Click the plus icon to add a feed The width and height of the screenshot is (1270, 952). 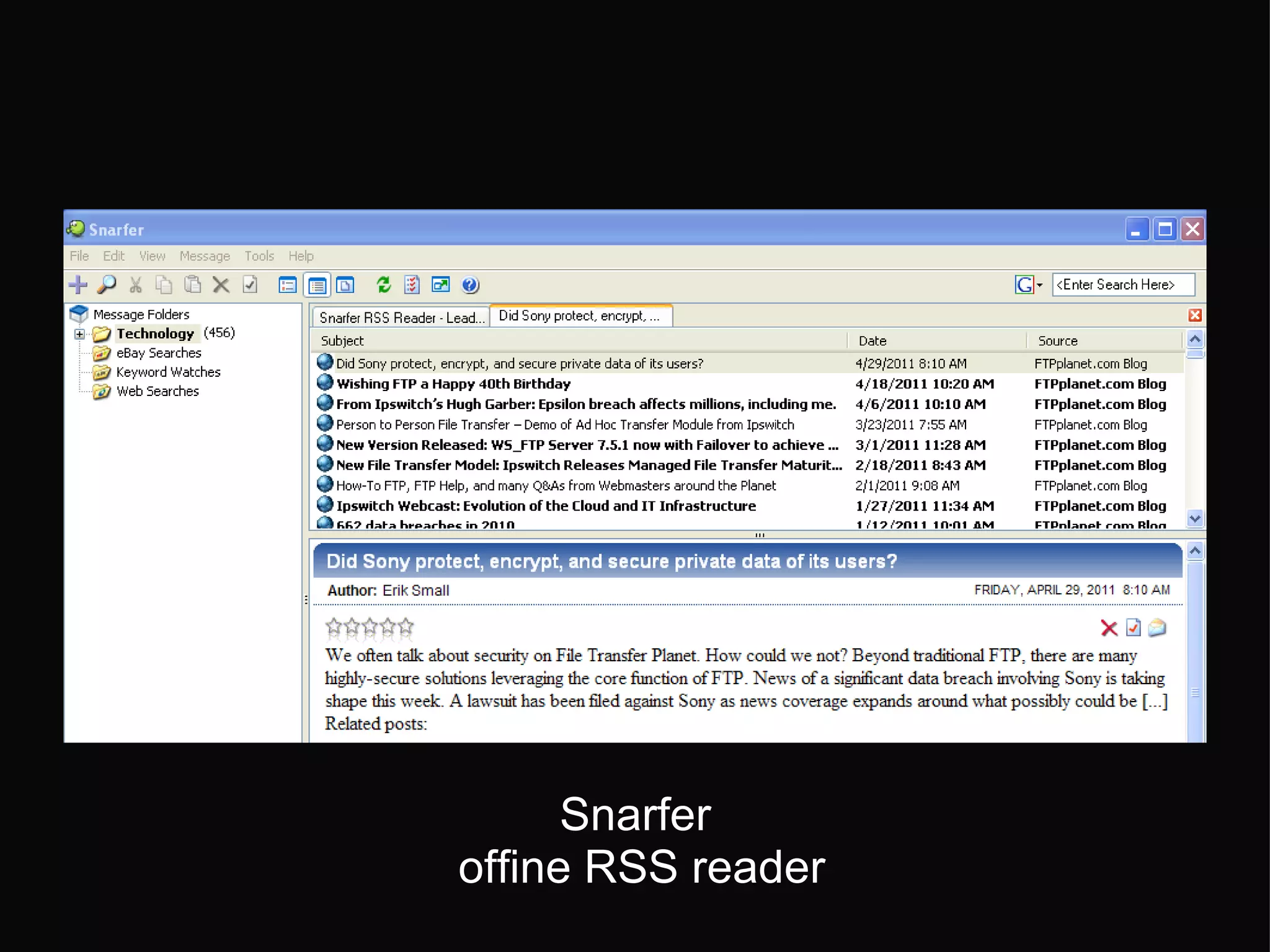(78, 285)
